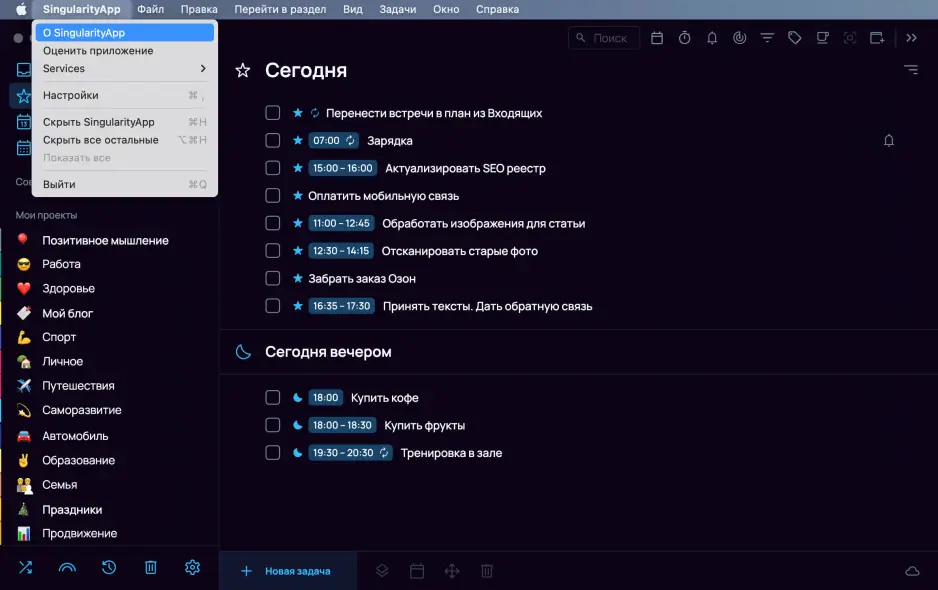The width and height of the screenshot is (938, 590).
Task: Mark Оплатить мобильную связь as done
Action: coord(272,196)
